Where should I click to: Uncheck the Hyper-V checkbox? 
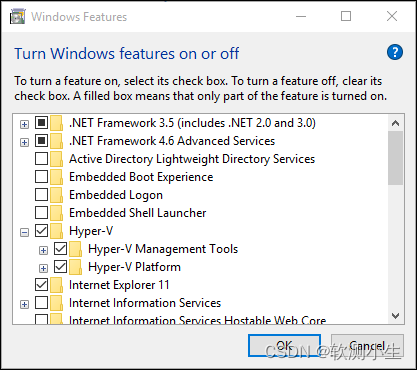[x=41, y=230]
